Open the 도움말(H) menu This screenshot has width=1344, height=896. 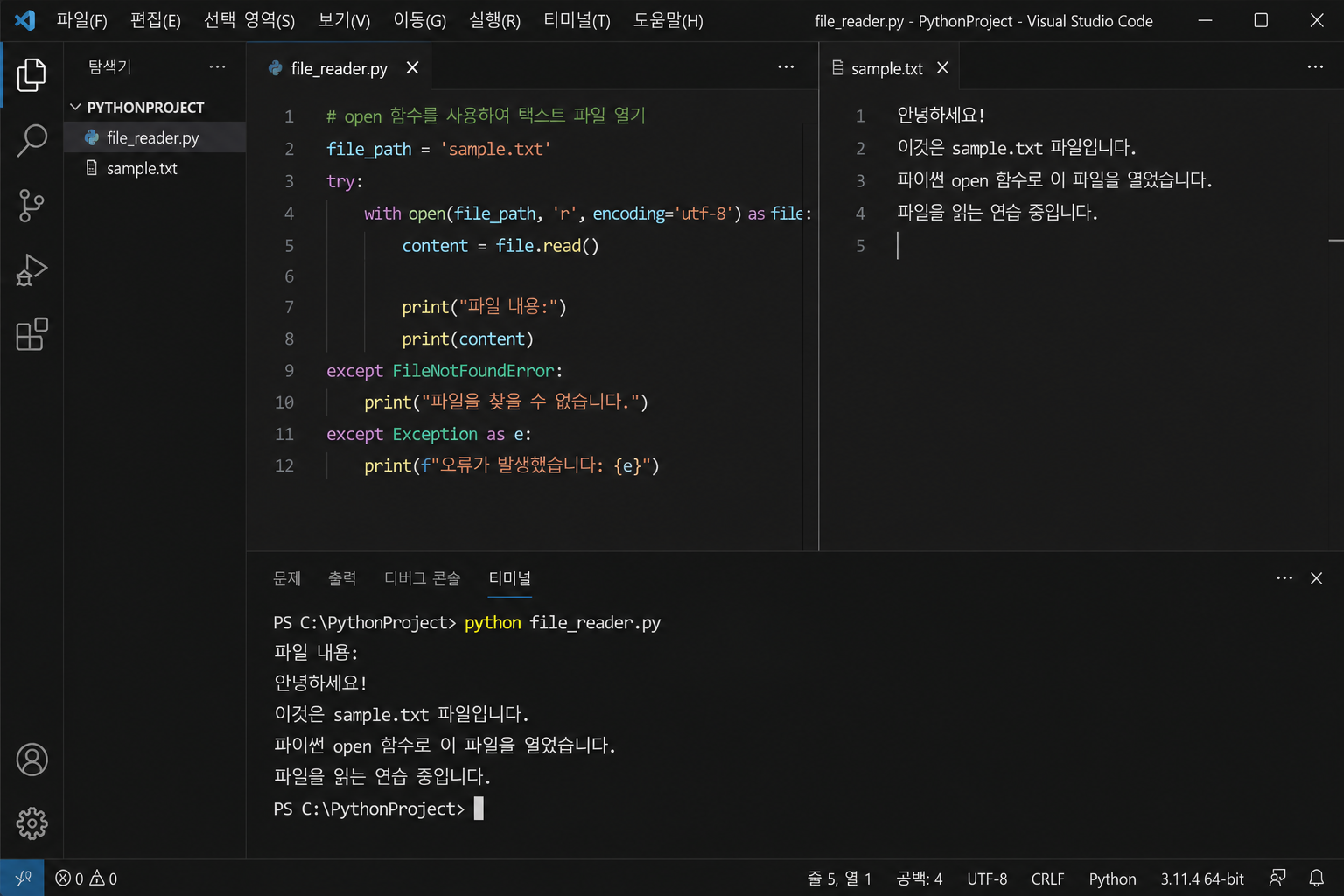coord(668,20)
